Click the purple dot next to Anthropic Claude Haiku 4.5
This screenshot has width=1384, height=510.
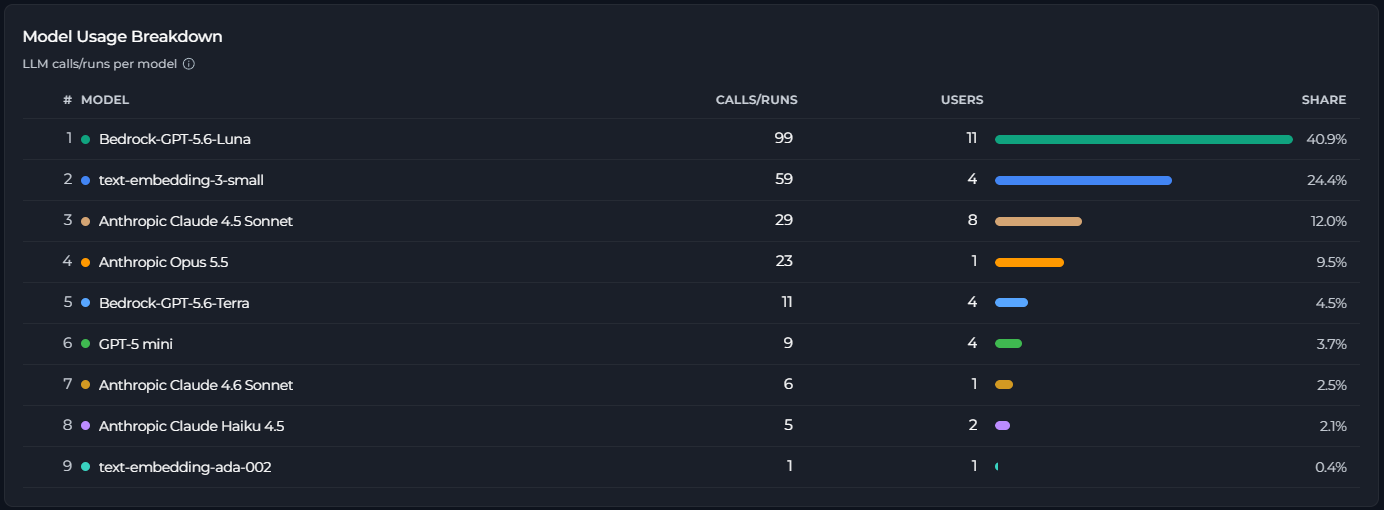86,426
